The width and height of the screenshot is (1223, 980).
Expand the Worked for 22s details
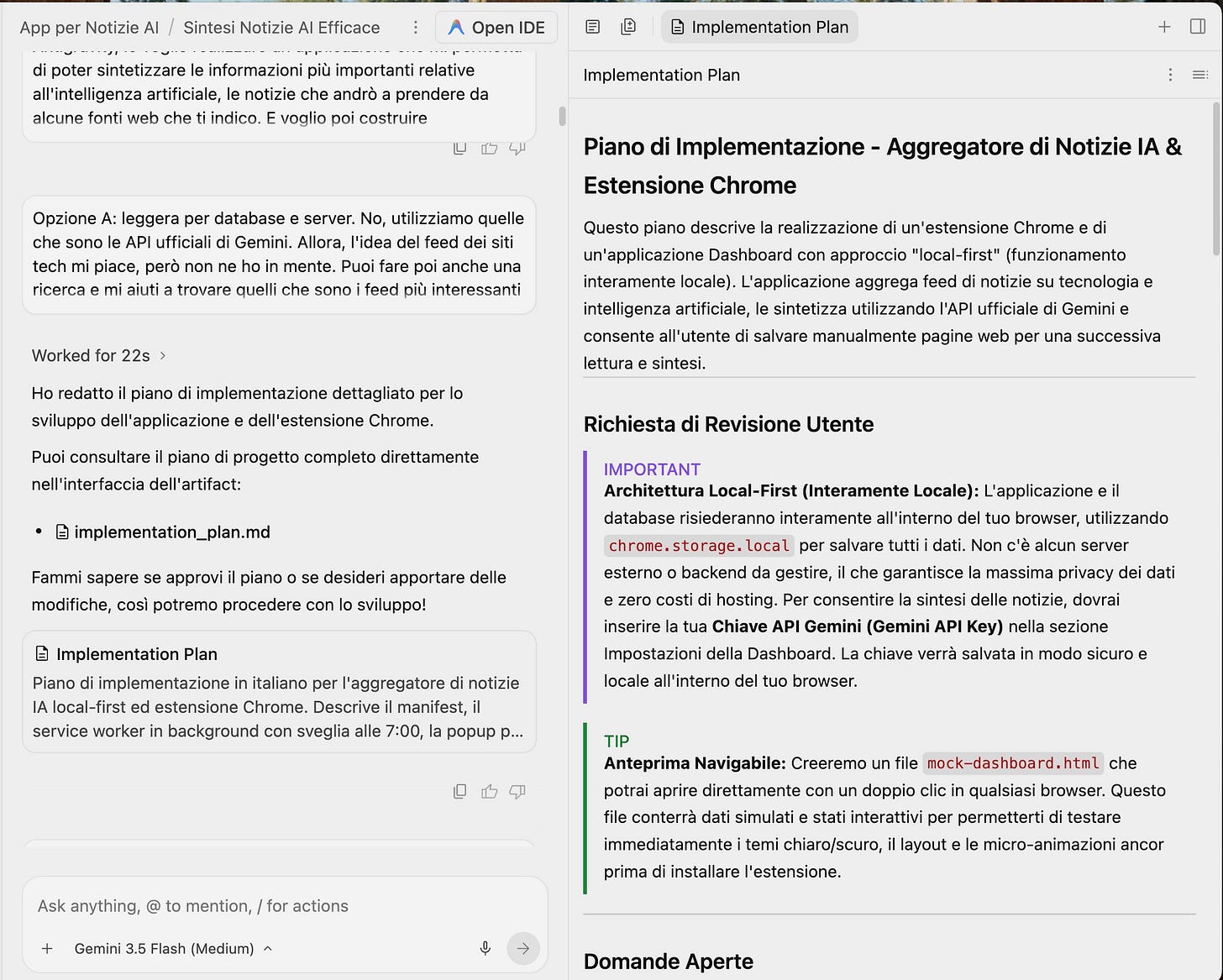99,355
